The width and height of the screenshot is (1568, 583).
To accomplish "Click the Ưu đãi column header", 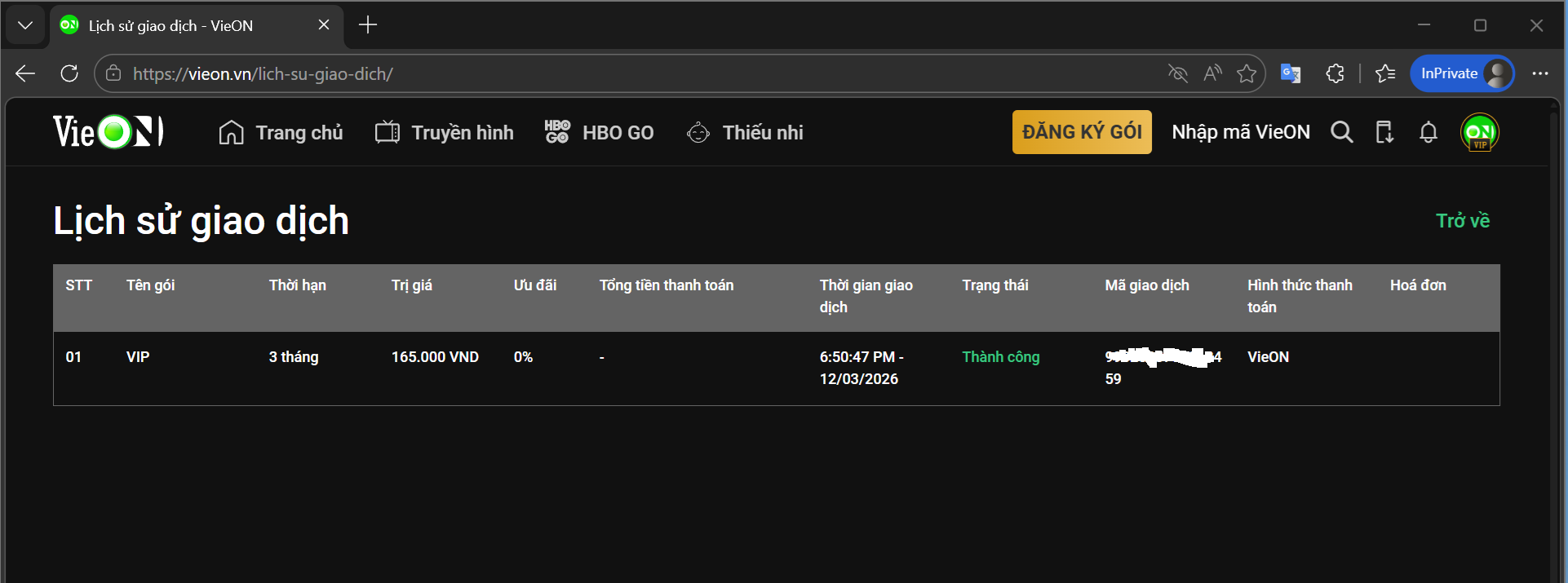I will [534, 285].
